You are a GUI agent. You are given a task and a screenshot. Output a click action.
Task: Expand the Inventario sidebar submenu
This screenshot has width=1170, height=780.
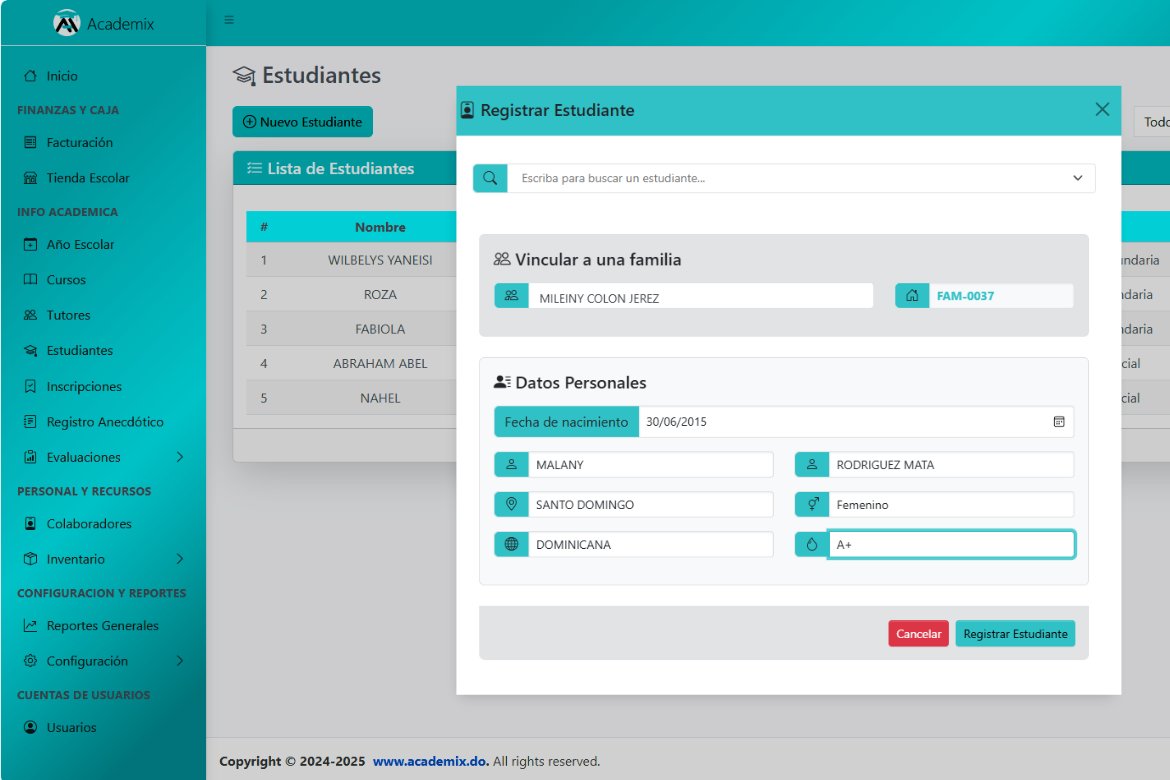point(180,559)
